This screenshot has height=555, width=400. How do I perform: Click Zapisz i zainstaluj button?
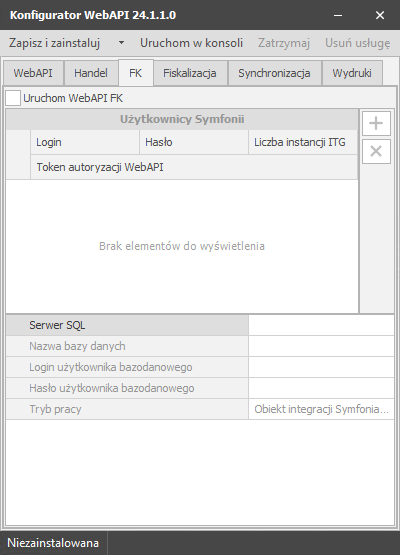coord(55,43)
